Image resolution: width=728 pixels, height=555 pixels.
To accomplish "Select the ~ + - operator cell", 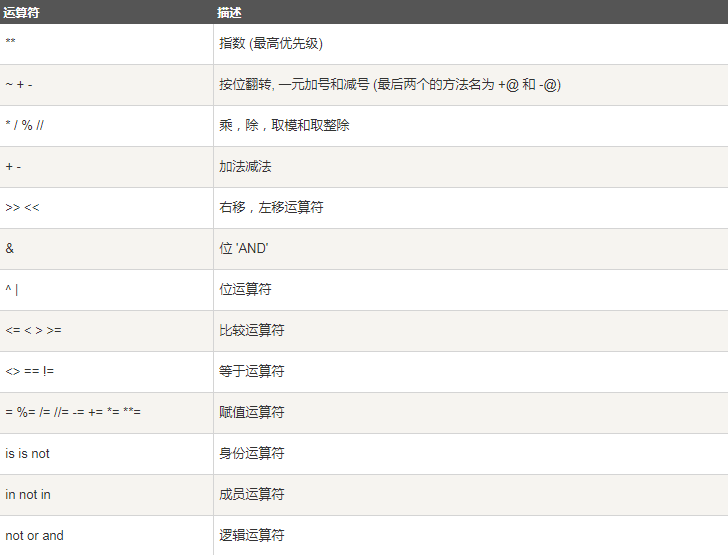I will [x=19, y=85].
